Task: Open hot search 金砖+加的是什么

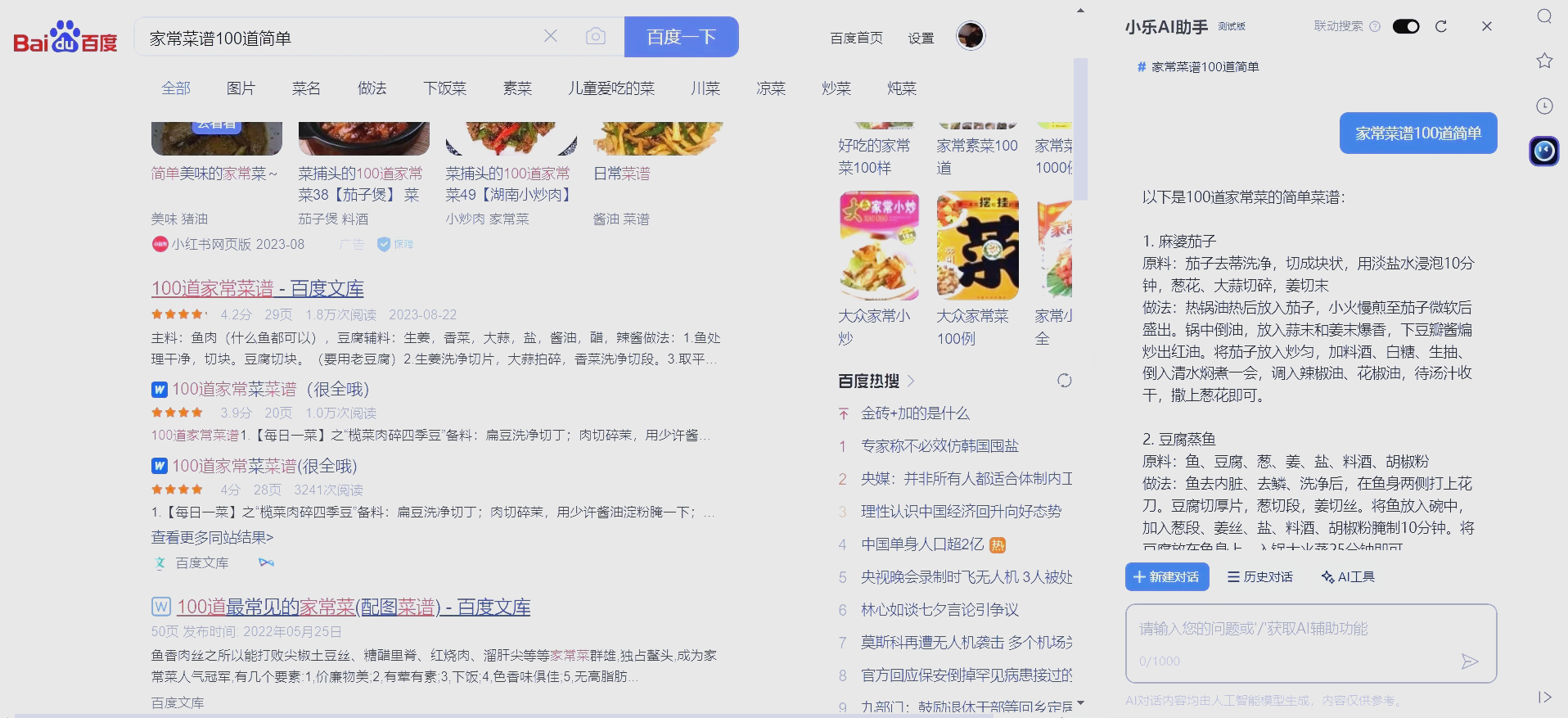Action: point(915,413)
